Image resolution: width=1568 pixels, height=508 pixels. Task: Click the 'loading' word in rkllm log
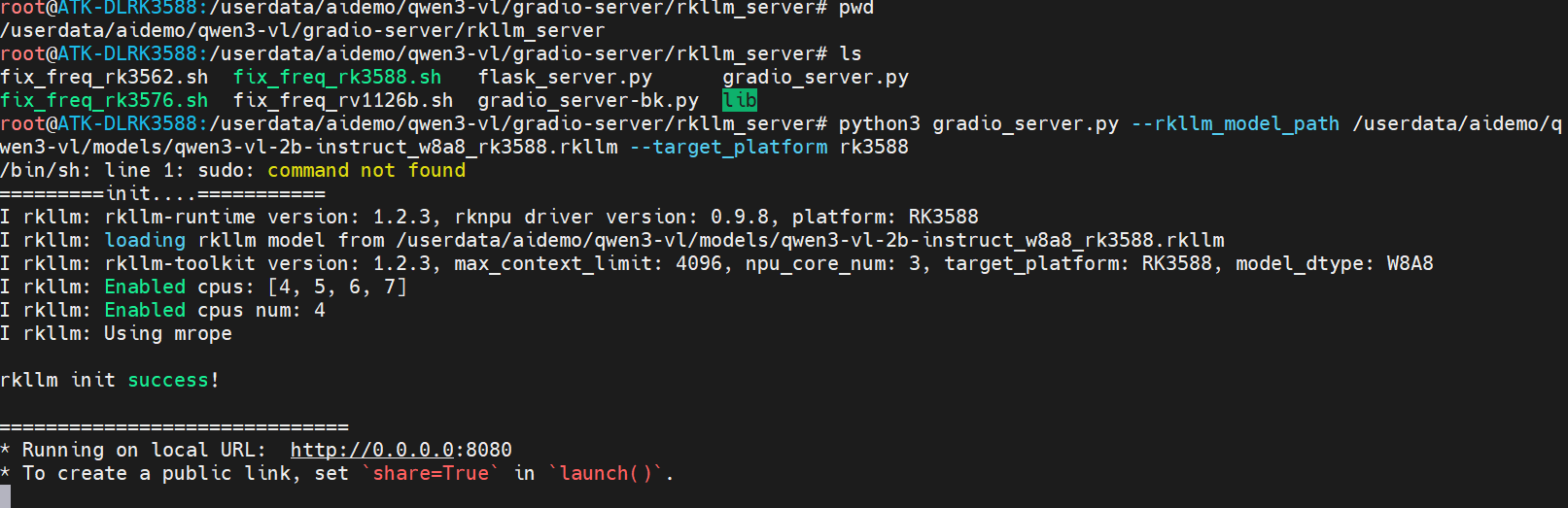tap(145, 240)
